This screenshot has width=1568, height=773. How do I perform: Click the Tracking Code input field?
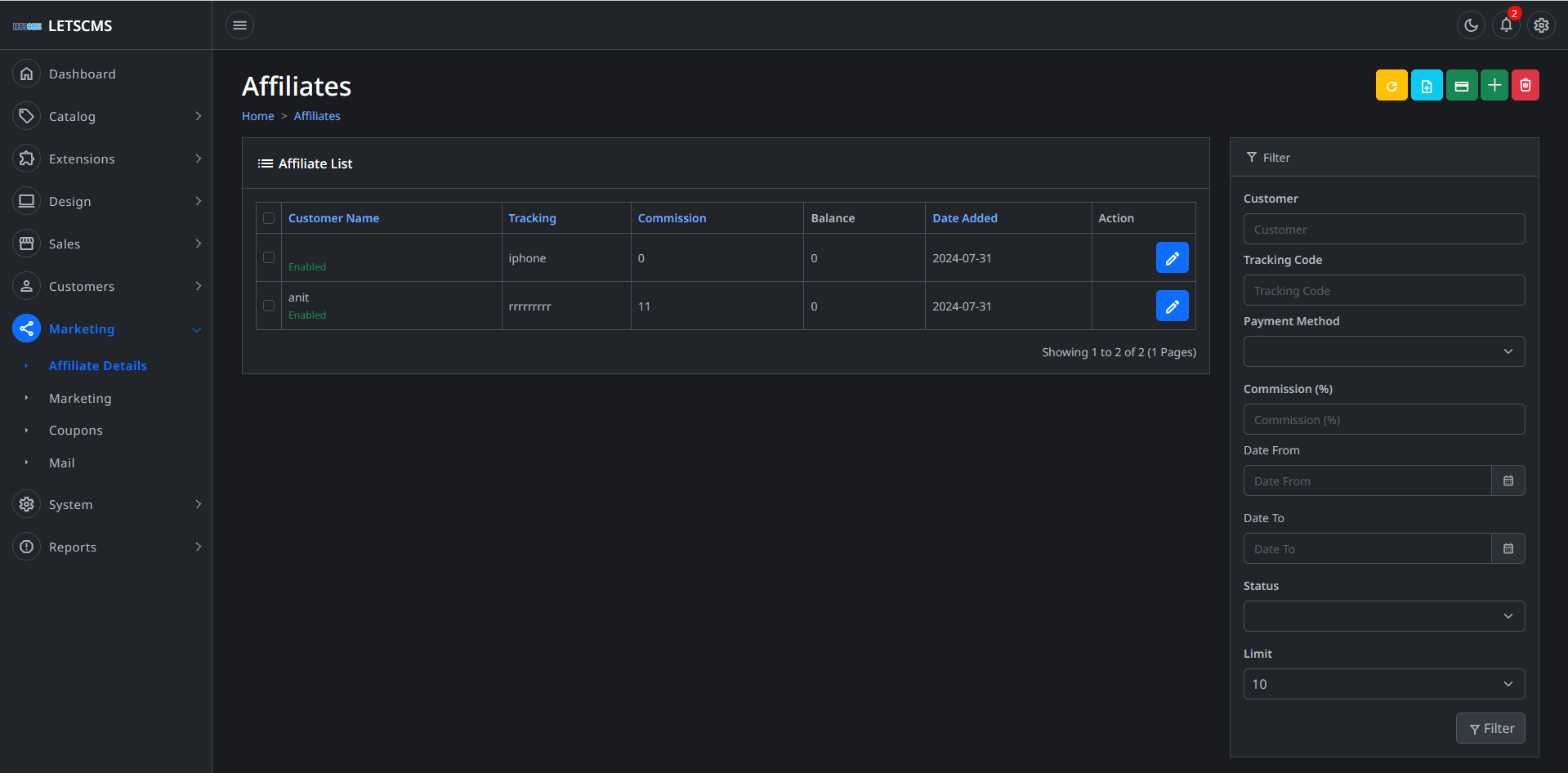(1383, 291)
